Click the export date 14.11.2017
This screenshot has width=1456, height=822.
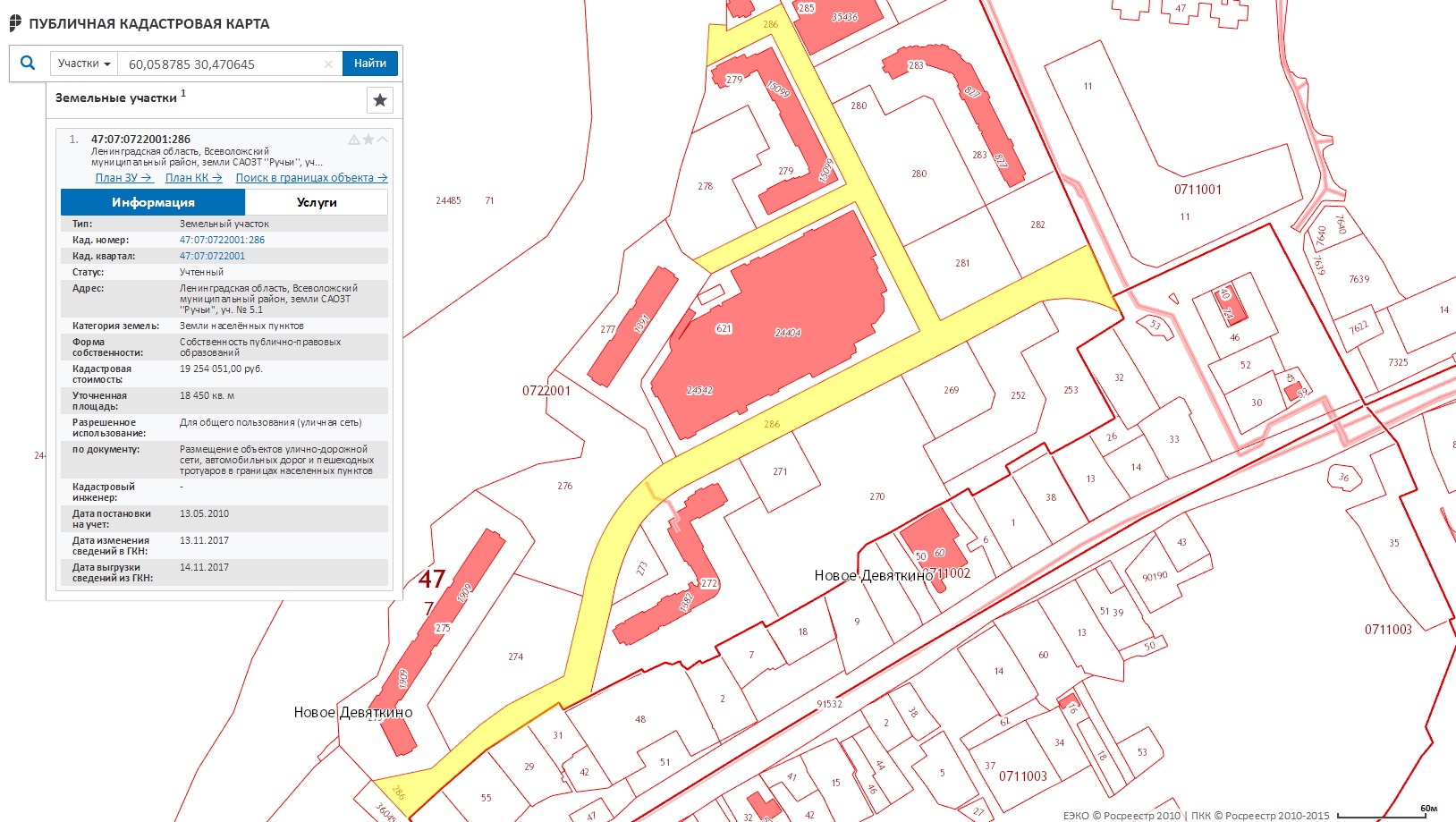point(204,567)
